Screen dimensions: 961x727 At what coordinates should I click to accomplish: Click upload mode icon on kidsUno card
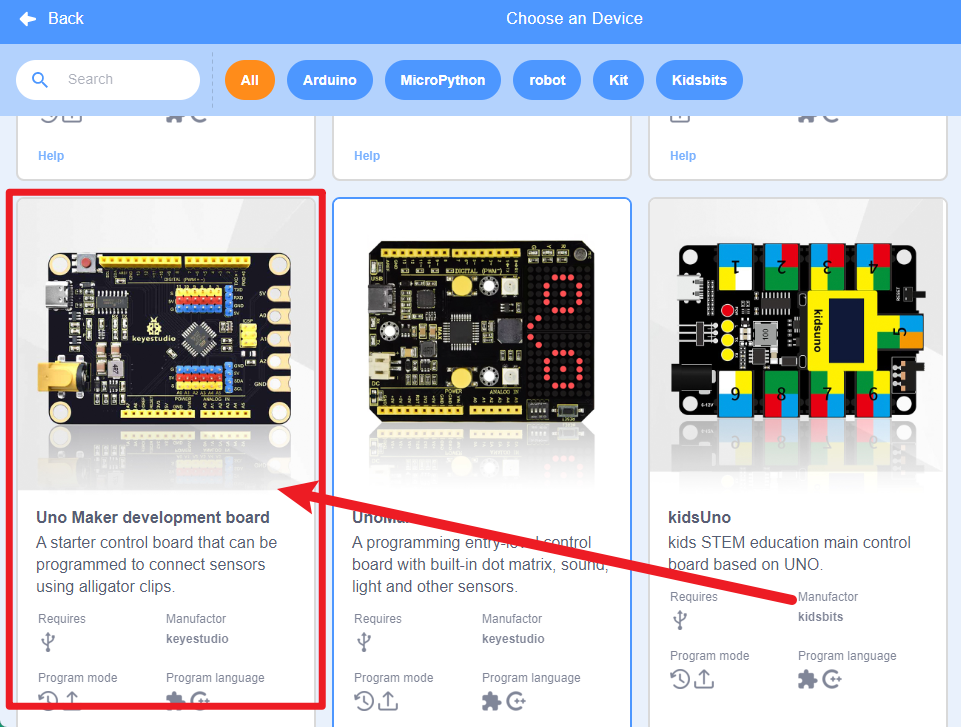tap(704, 679)
